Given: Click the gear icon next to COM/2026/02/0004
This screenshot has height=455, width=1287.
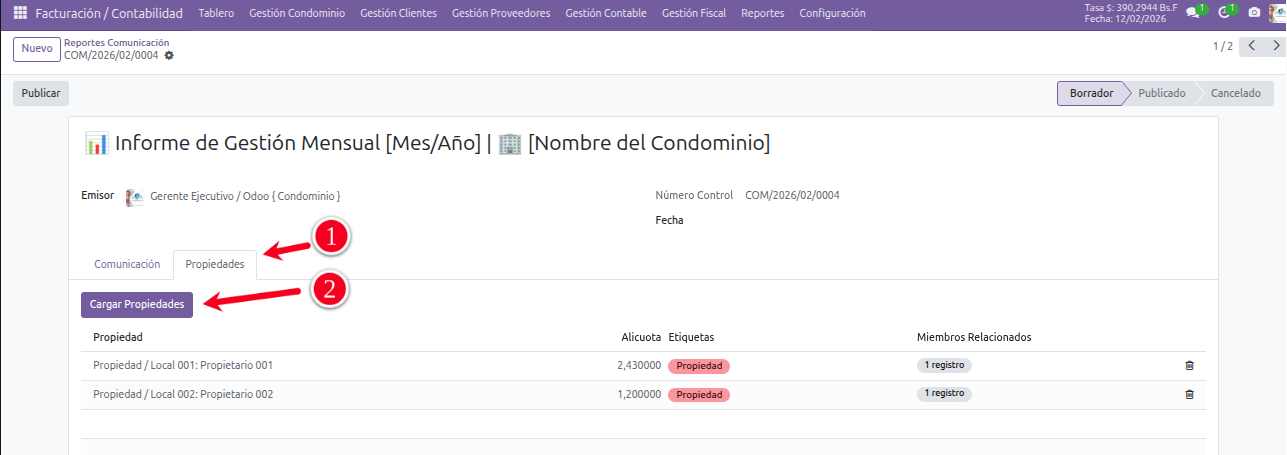Looking at the screenshot, I should coord(169,55).
